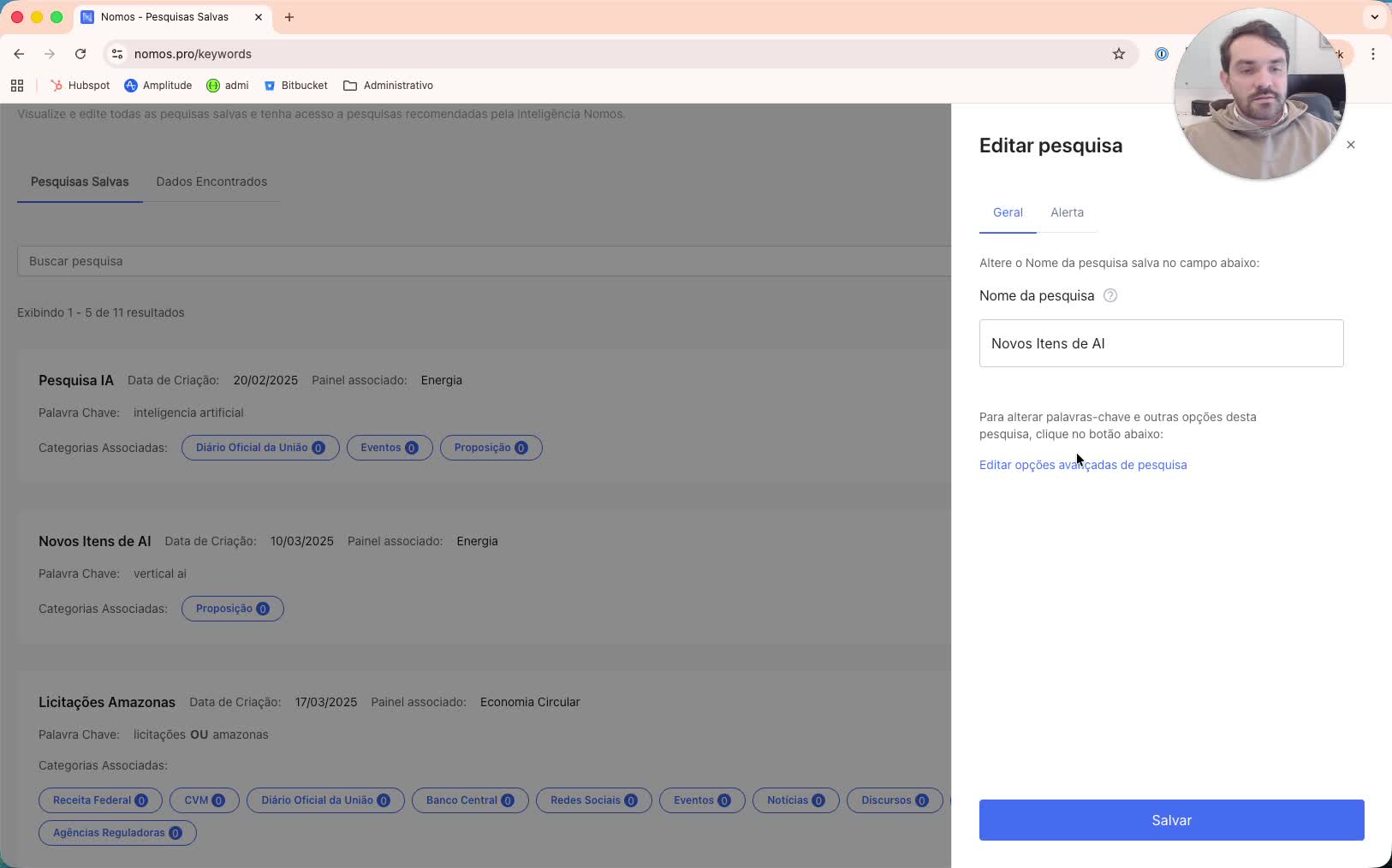Viewport: 1392px width, 868px height.
Task: Click Proposição tag in Pesquisa IA
Action: tap(491, 448)
